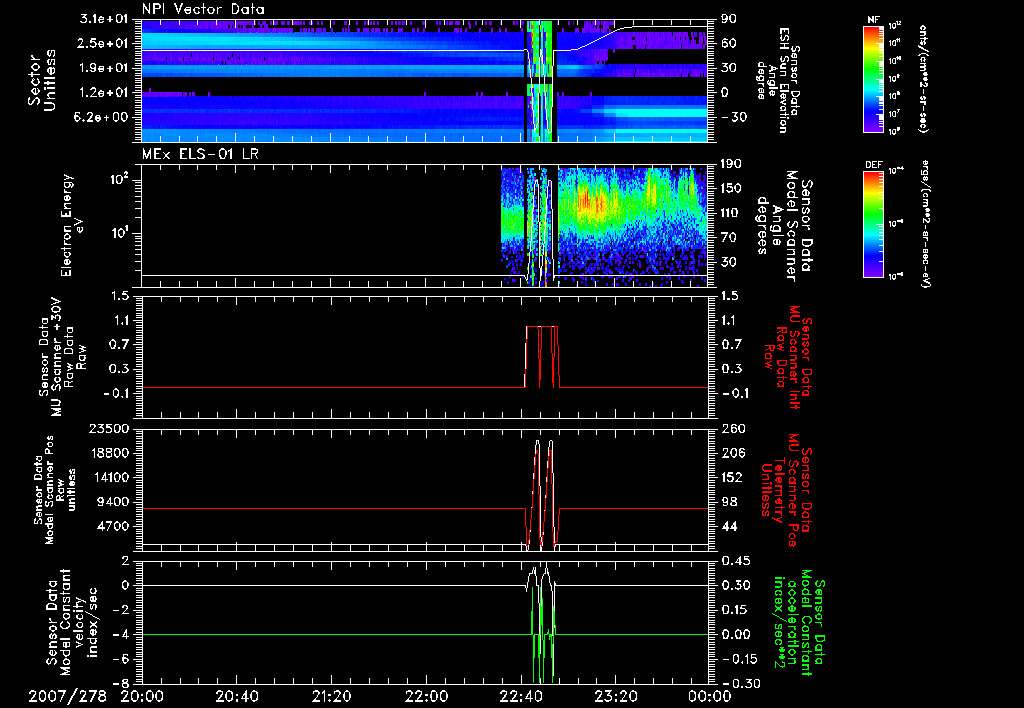Click the -6 velocity tick label

[x=120, y=659]
